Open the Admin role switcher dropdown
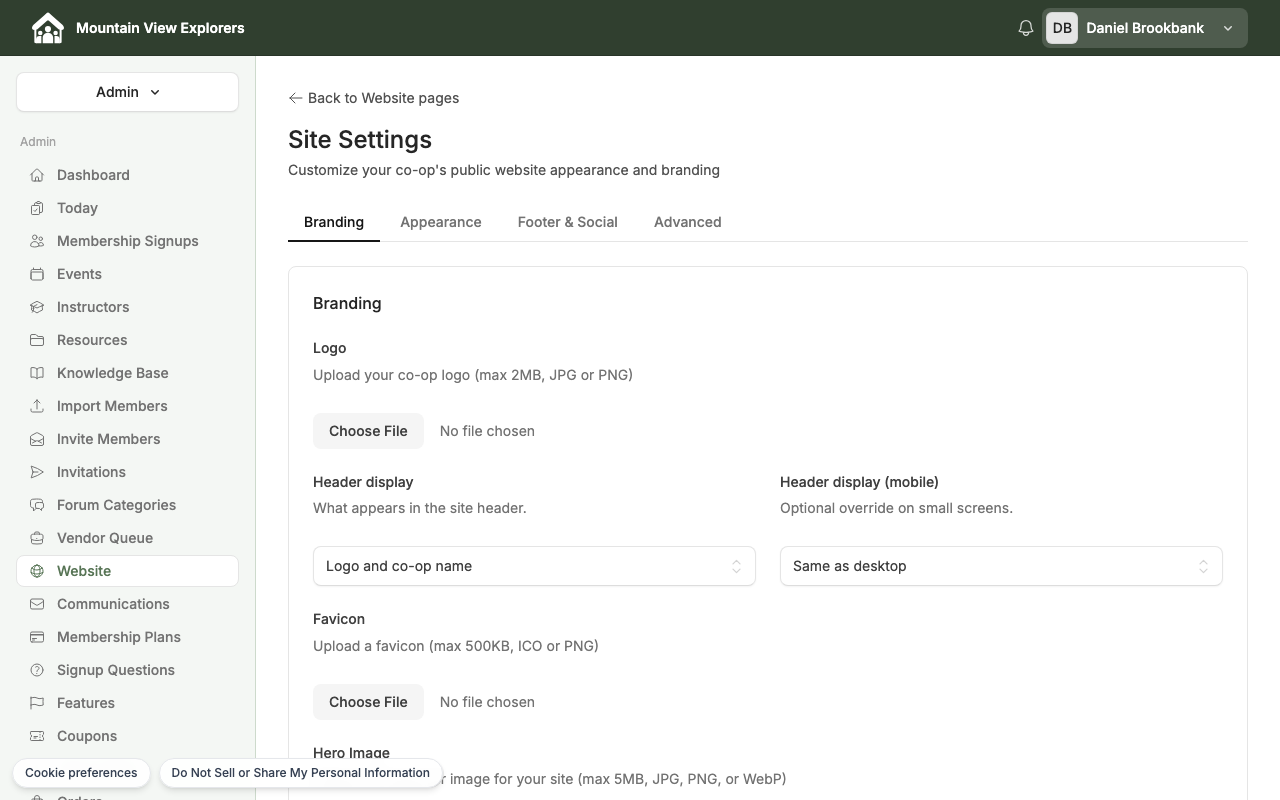Viewport: 1280px width, 800px height. [x=127, y=92]
